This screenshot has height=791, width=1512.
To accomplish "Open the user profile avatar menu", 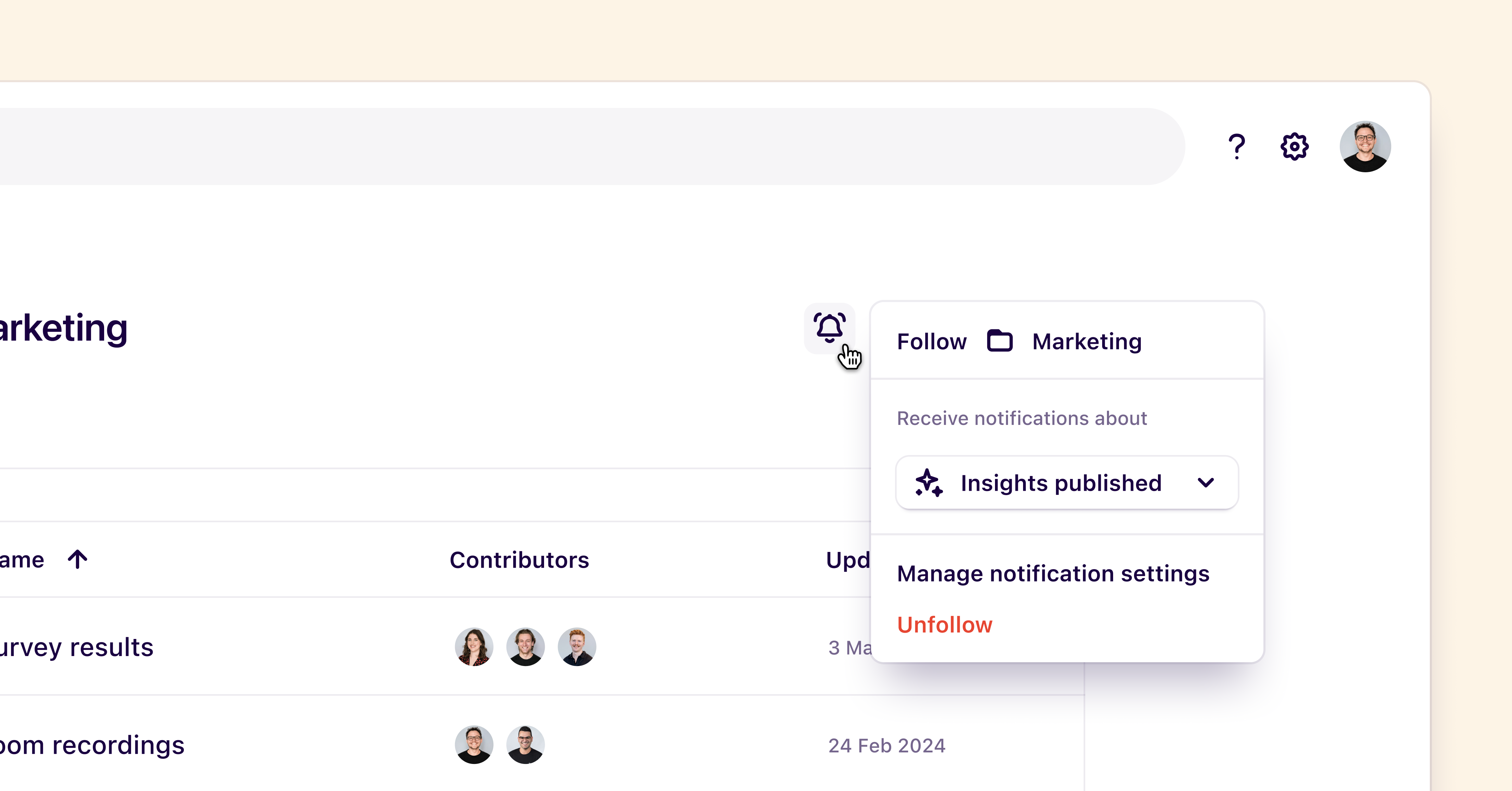I will 1365,146.
